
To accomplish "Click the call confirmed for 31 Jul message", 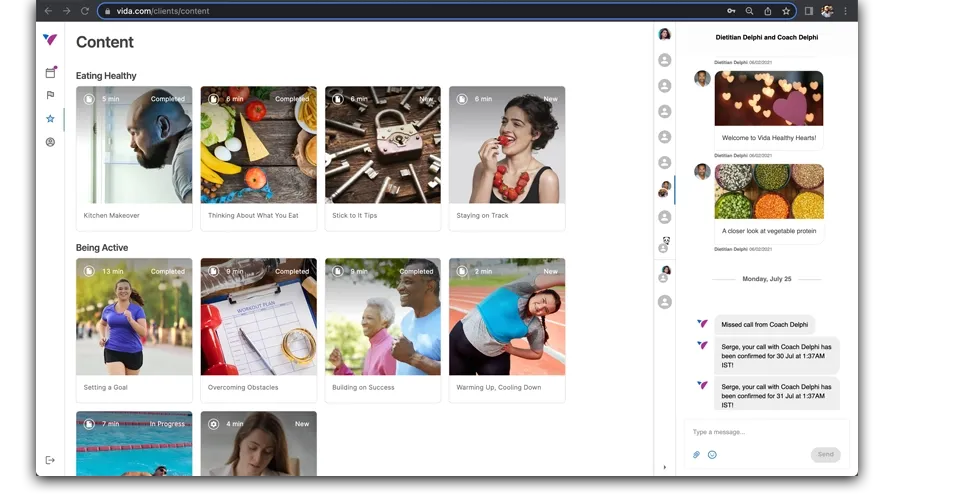I will click(x=776, y=394).
